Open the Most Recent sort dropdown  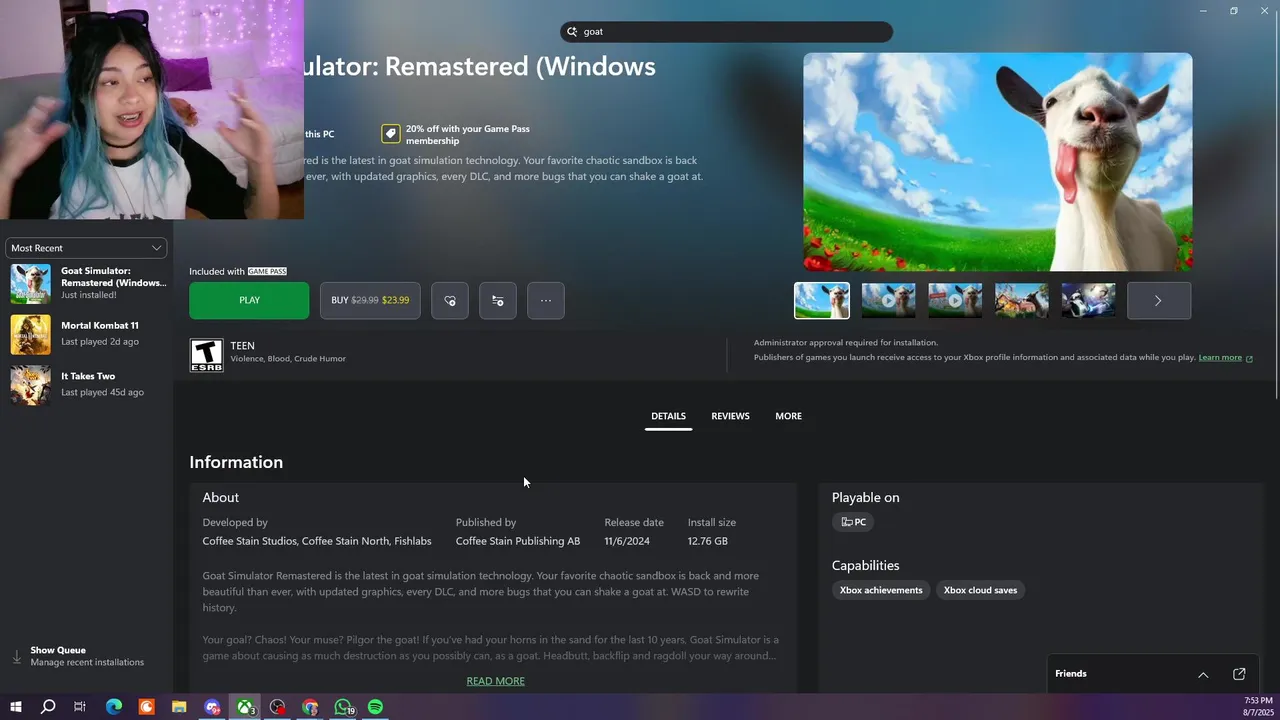86,248
